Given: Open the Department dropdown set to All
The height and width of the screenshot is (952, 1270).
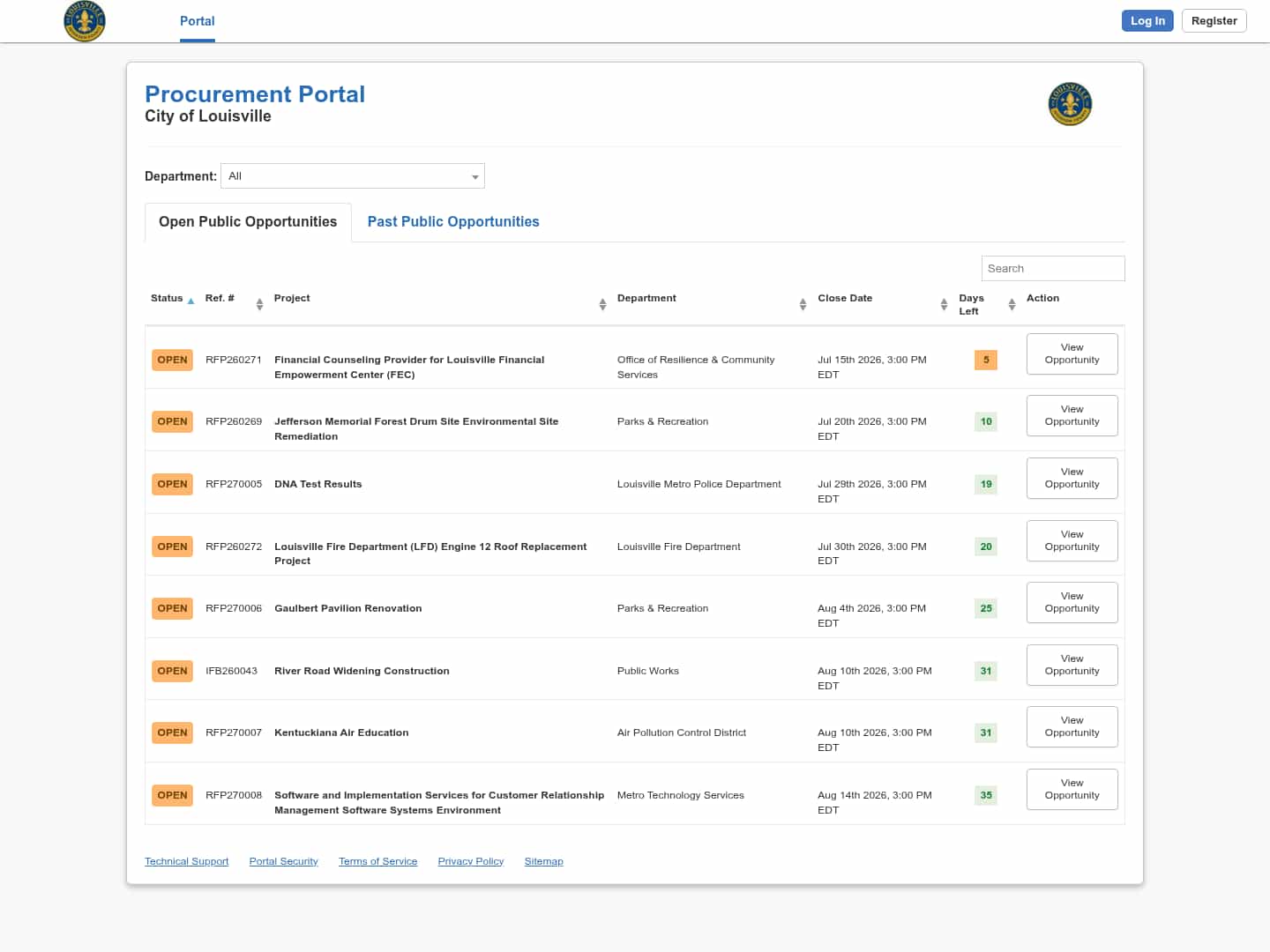Looking at the screenshot, I should pos(353,176).
